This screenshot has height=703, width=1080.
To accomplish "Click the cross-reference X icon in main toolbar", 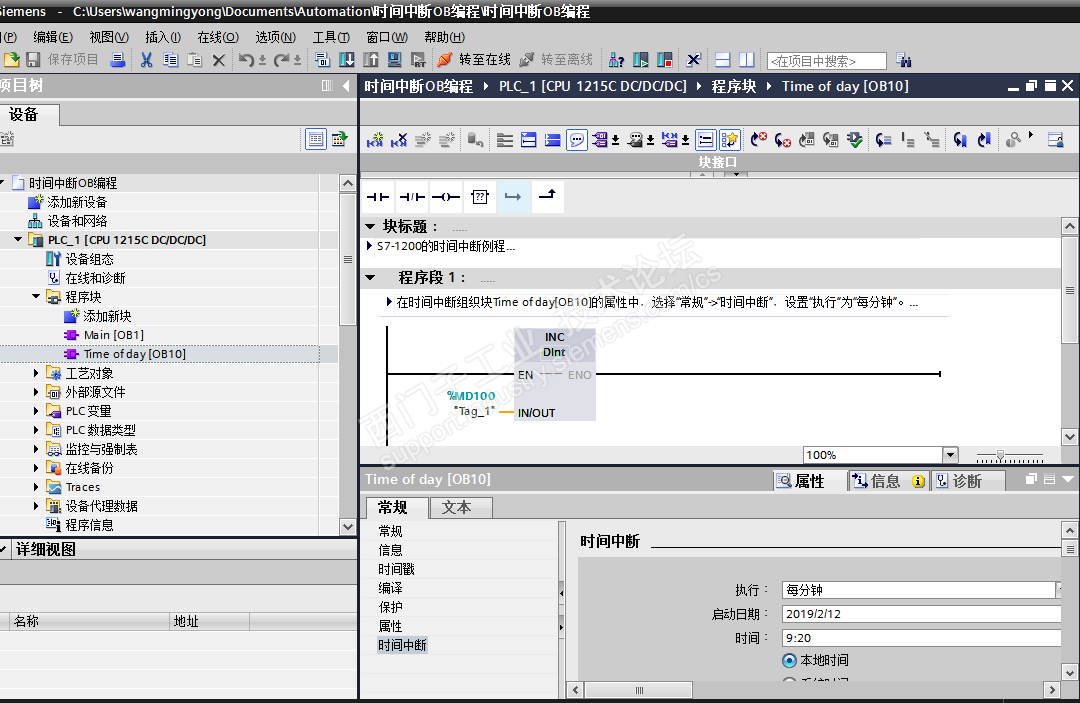I will (693, 60).
